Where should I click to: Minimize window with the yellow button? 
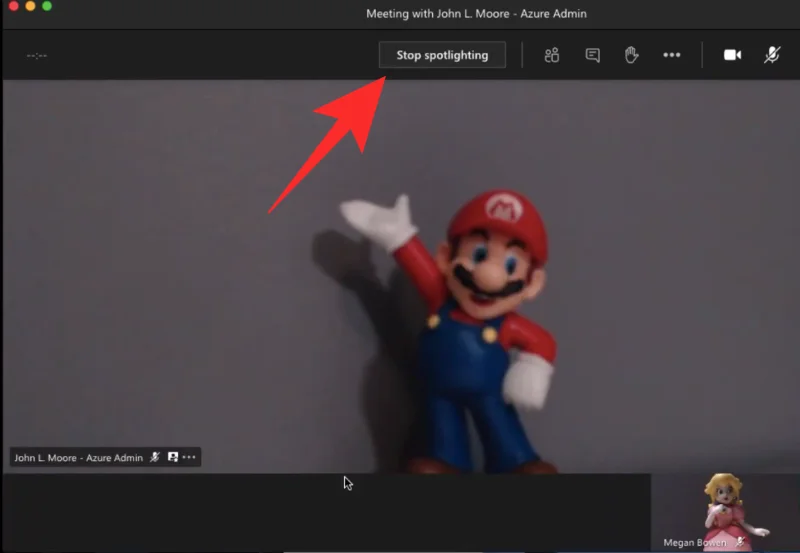(x=30, y=6)
